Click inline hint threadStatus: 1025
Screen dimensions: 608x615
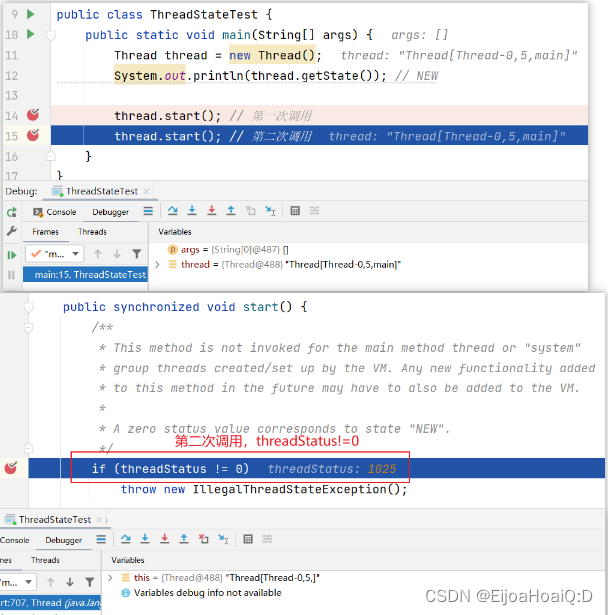332,469
